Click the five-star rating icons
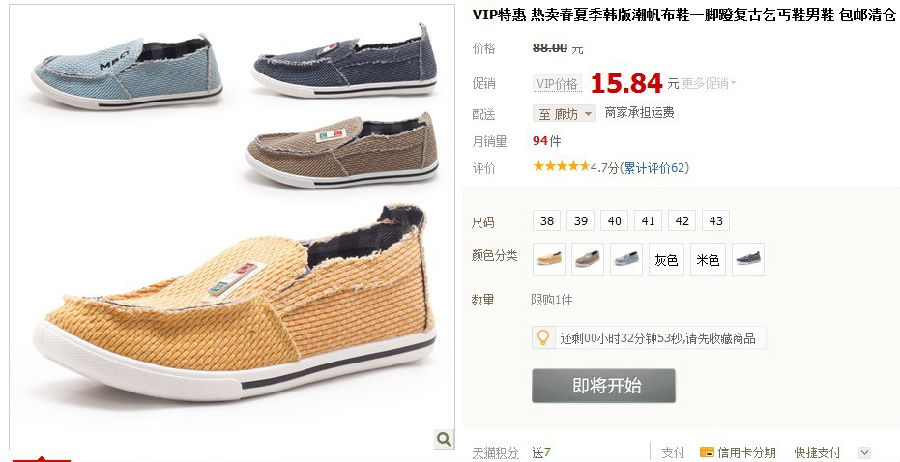The width and height of the screenshot is (900, 462). [561, 166]
